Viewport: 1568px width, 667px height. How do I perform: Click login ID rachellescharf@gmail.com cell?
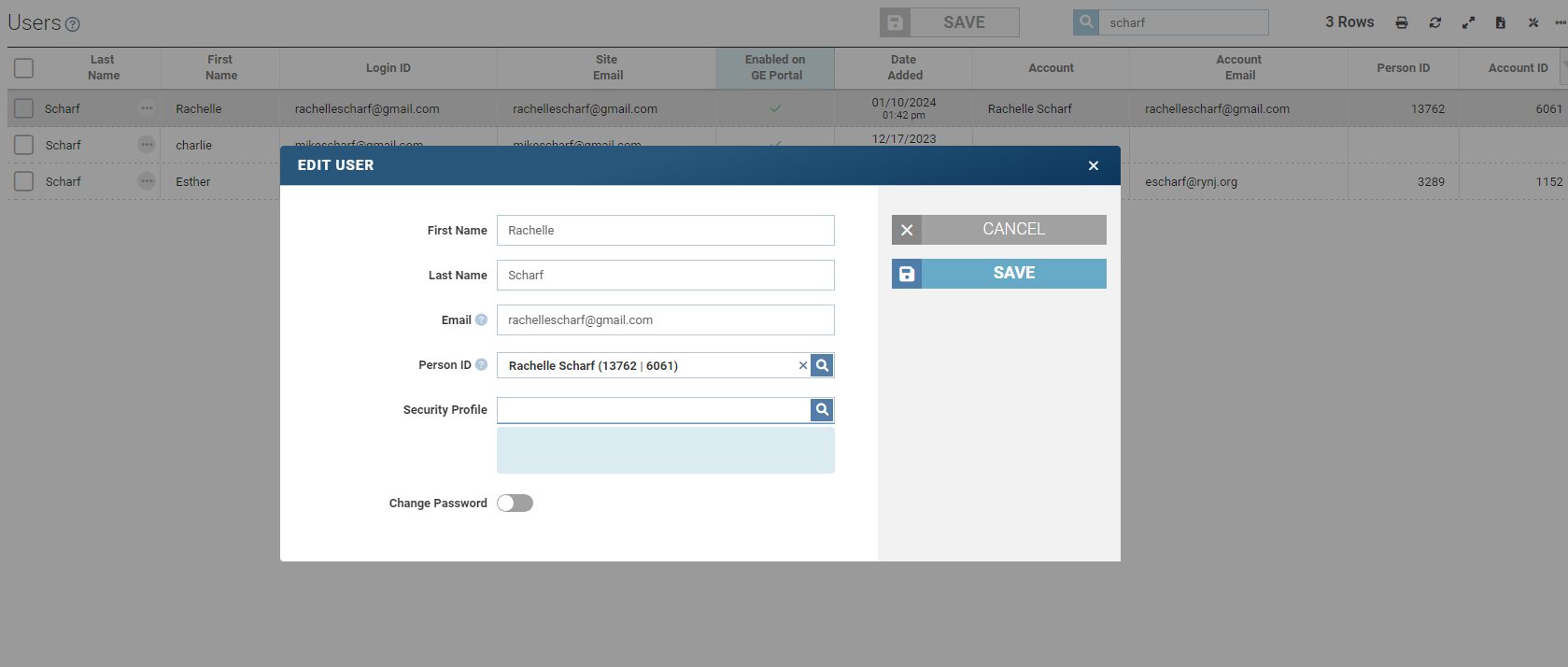[367, 109]
